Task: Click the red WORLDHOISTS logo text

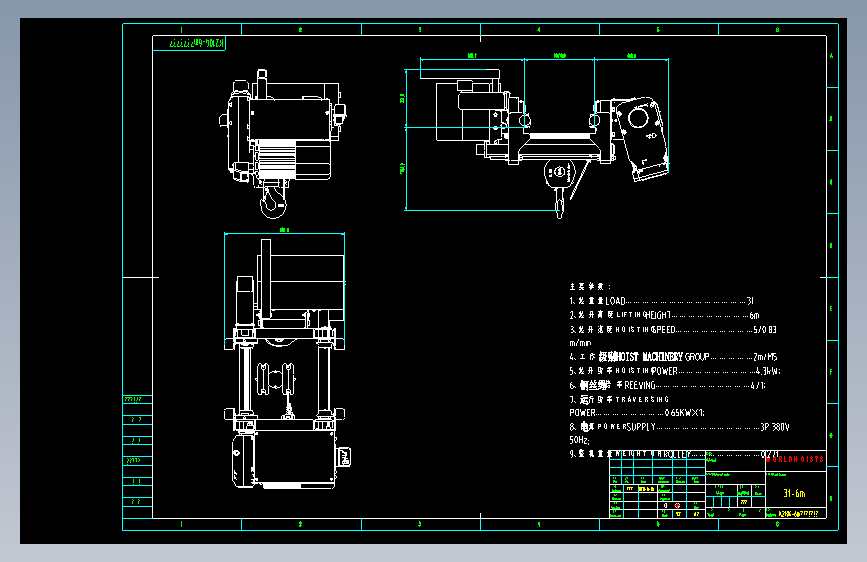Action: point(795,459)
